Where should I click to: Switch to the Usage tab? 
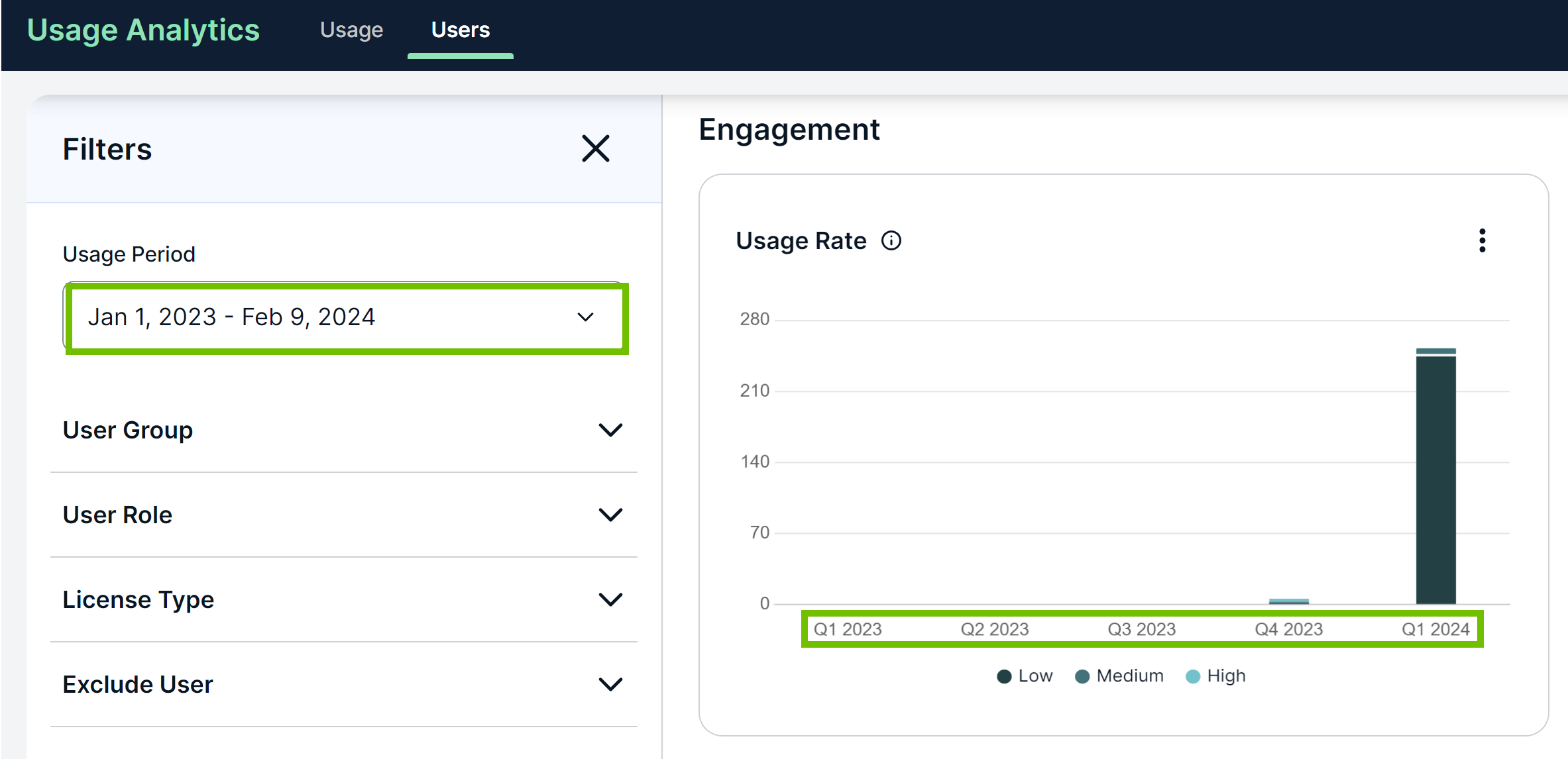tap(351, 30)
